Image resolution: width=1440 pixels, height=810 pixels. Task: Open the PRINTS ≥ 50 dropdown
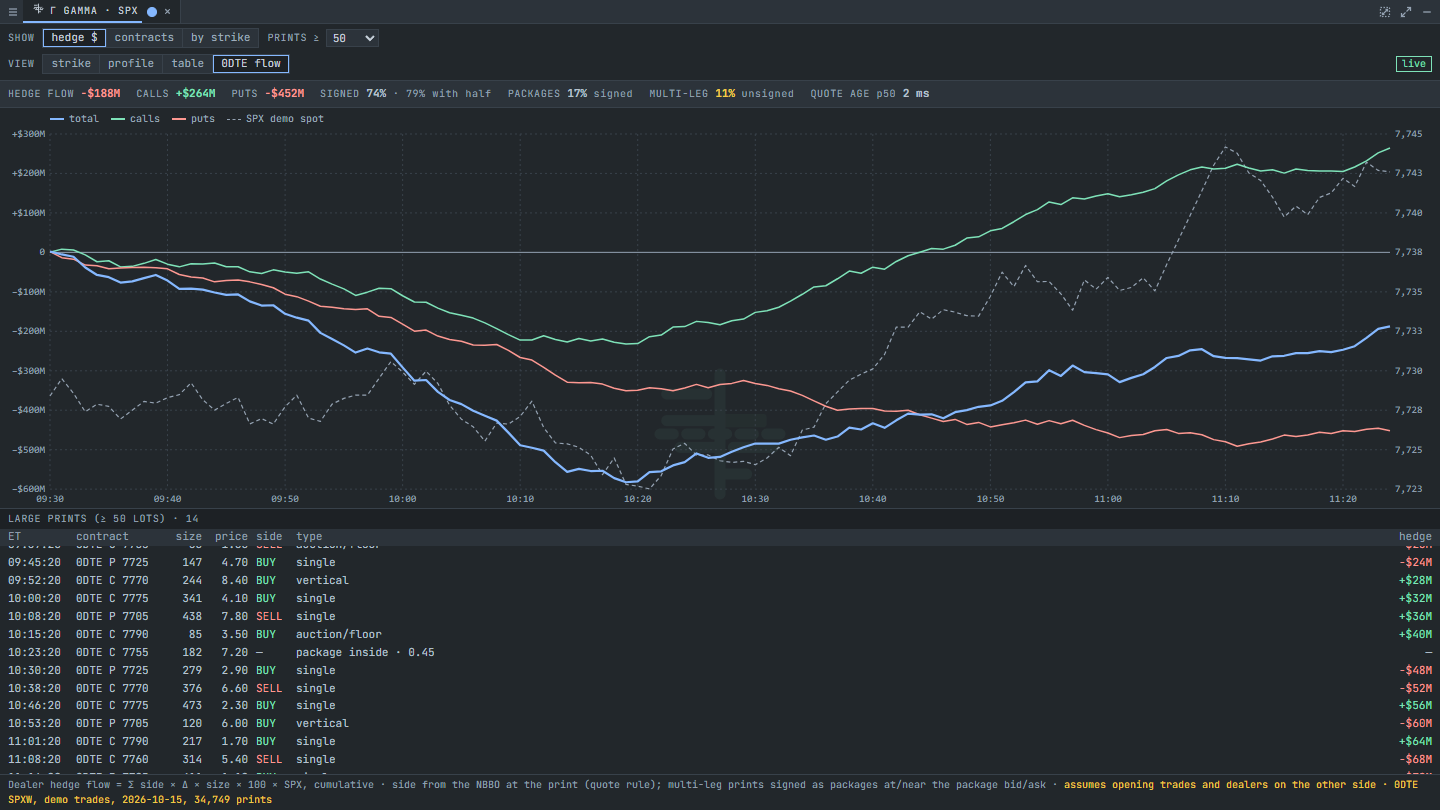352,38
